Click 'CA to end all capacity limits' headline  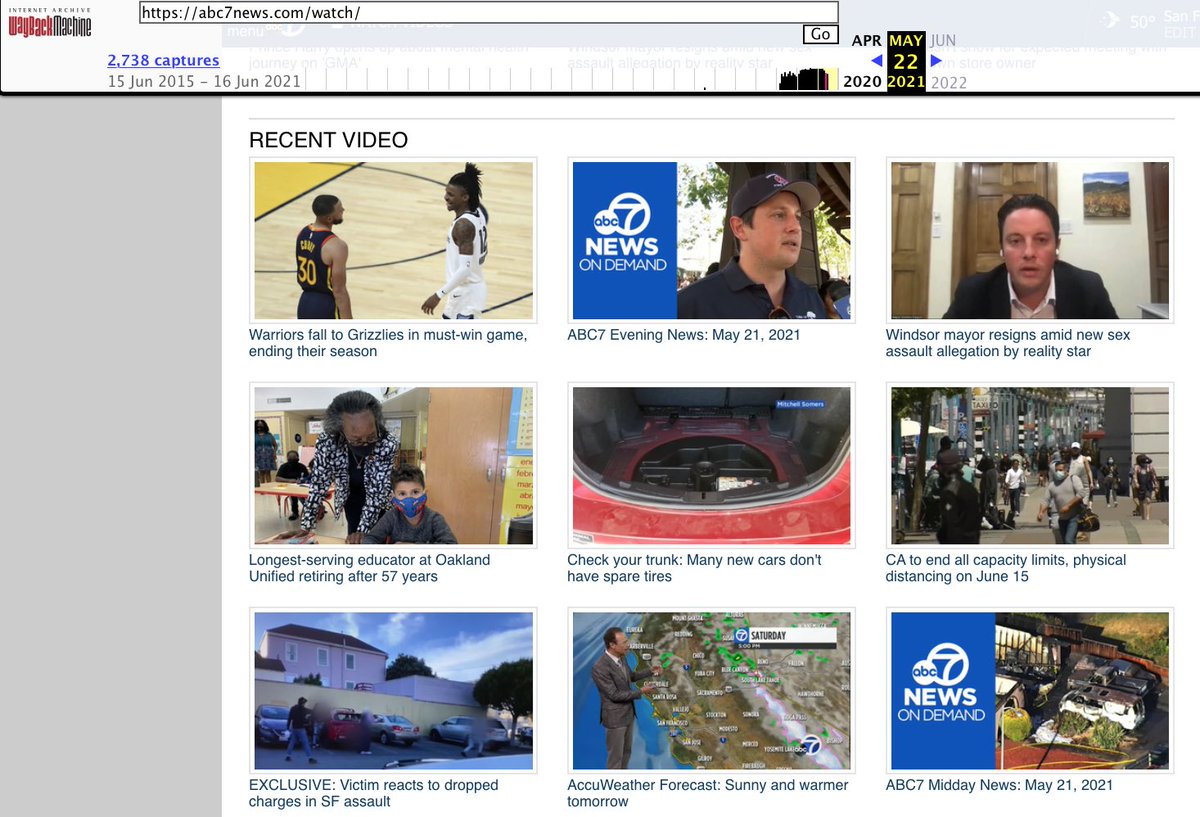click(x=1006, y=568)
